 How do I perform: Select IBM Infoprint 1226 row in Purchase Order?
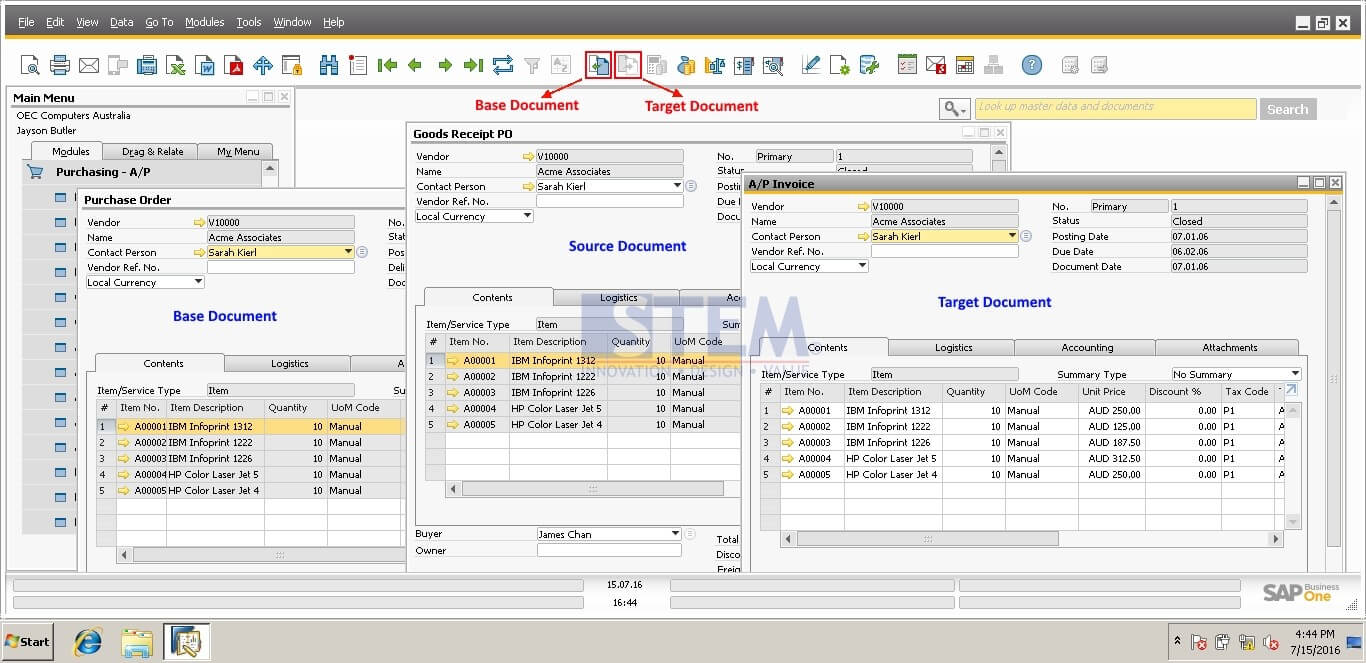pyautogui.click(x=250, y=458)
